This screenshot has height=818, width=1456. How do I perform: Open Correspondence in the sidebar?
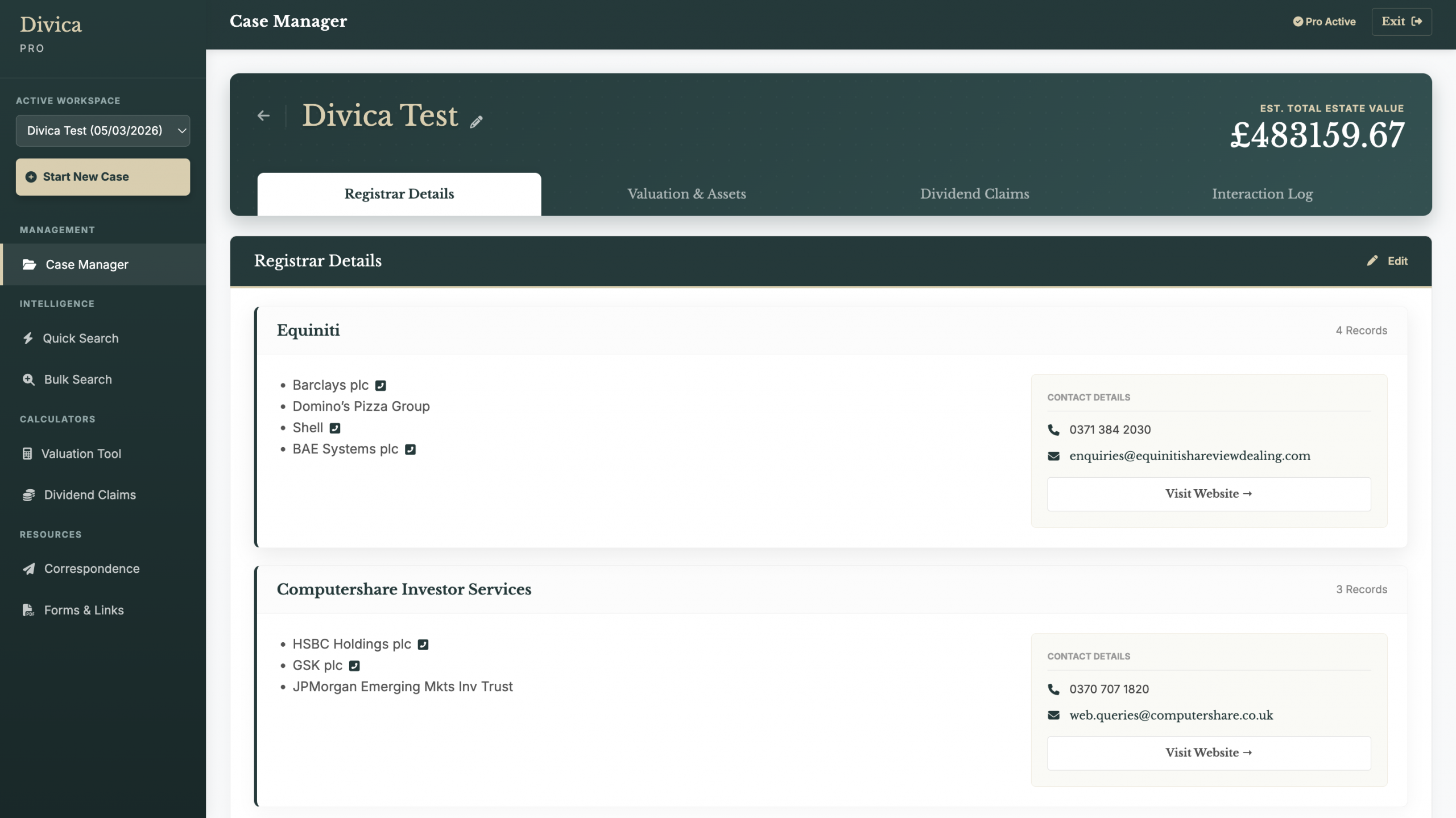tap(103, 569)
